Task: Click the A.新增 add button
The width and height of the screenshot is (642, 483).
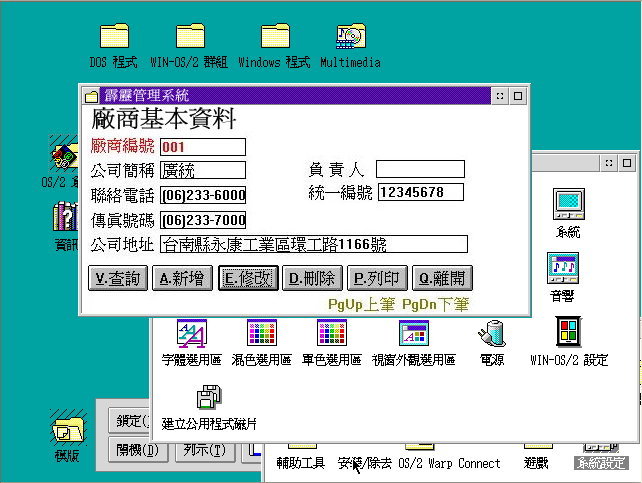Action: 182,278
